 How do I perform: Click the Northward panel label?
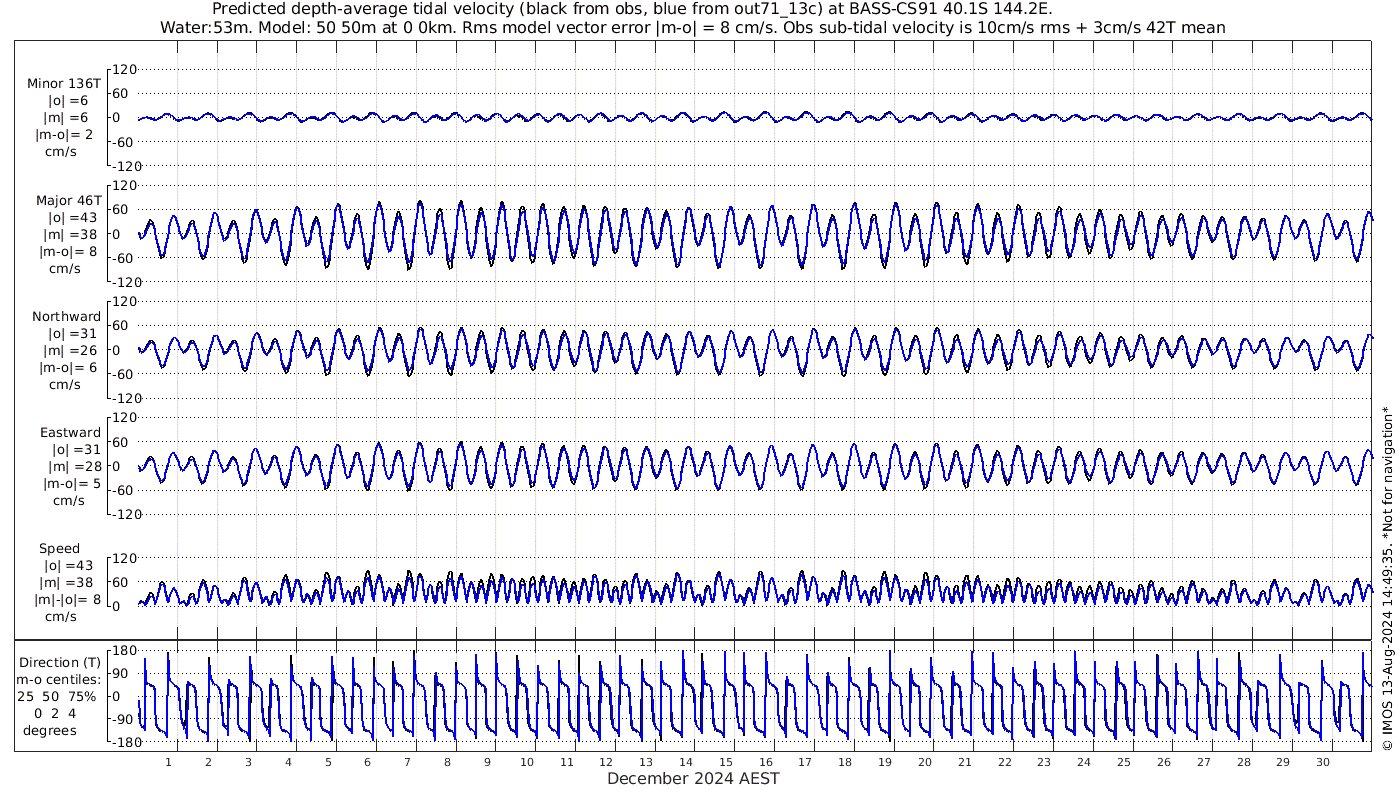[66, 316]
